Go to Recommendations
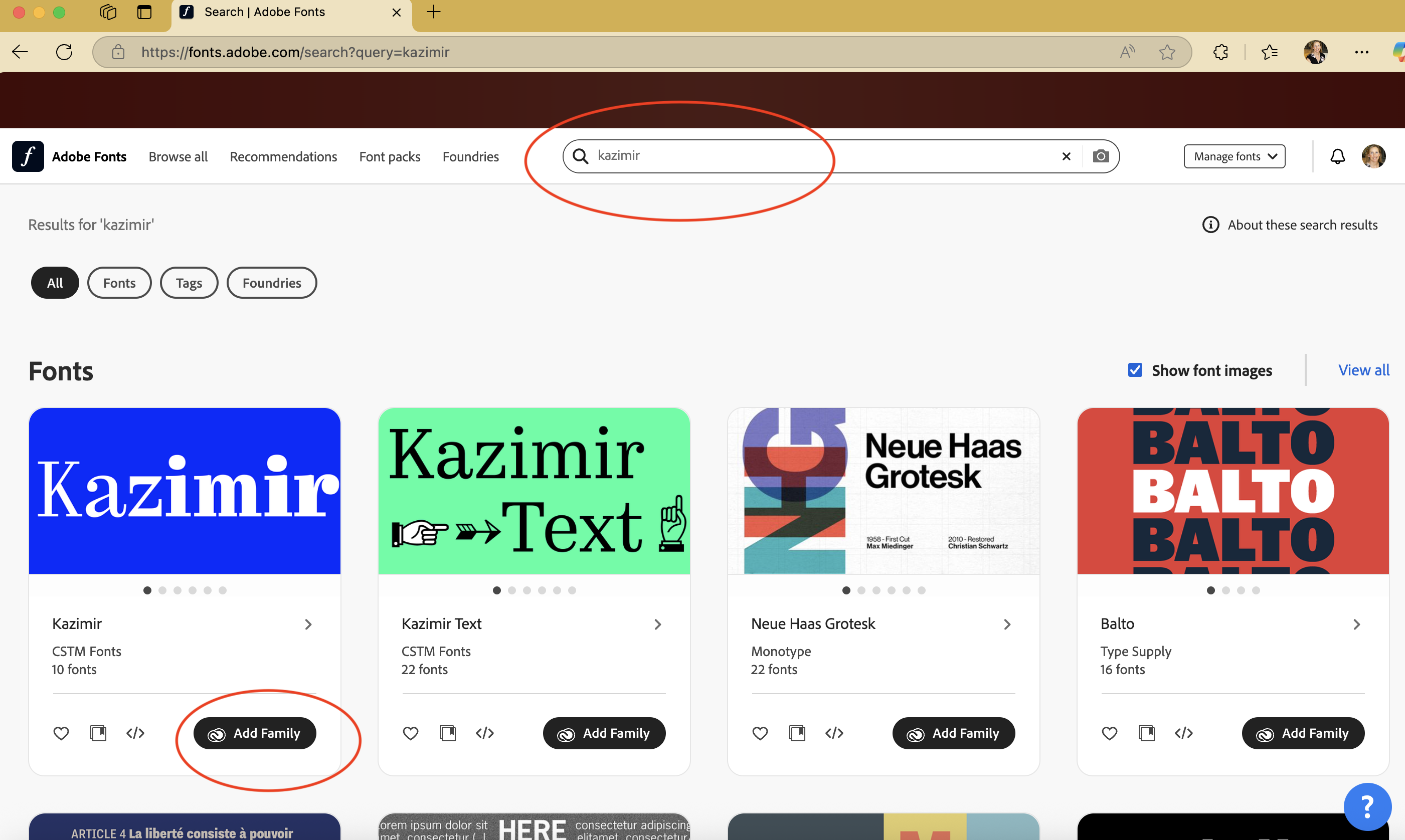Viewport: 1405px width, 840px height. coord(283,157)
